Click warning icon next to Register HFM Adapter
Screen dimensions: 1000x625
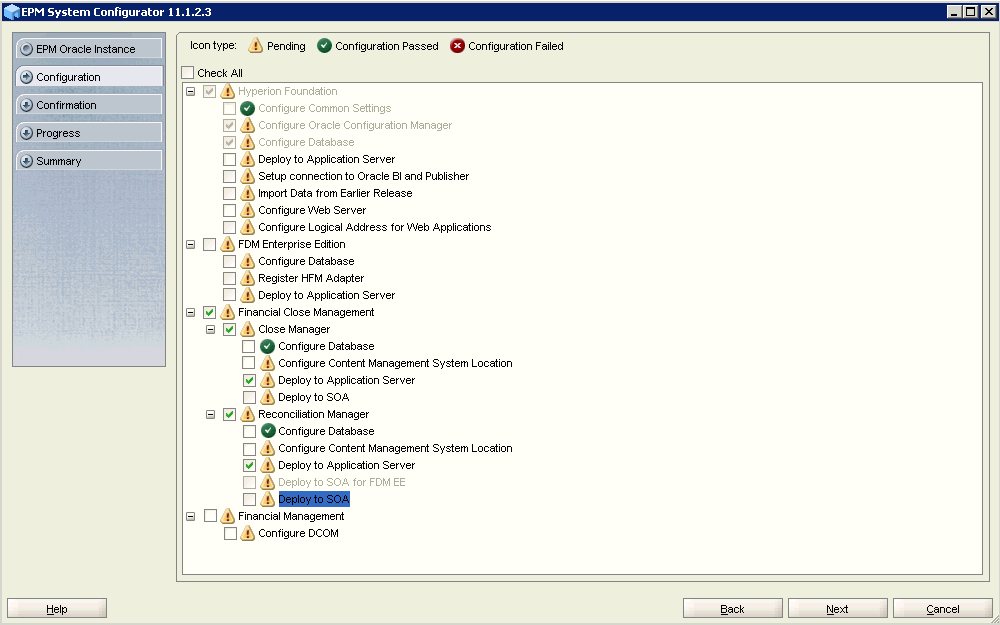[247, 278]
